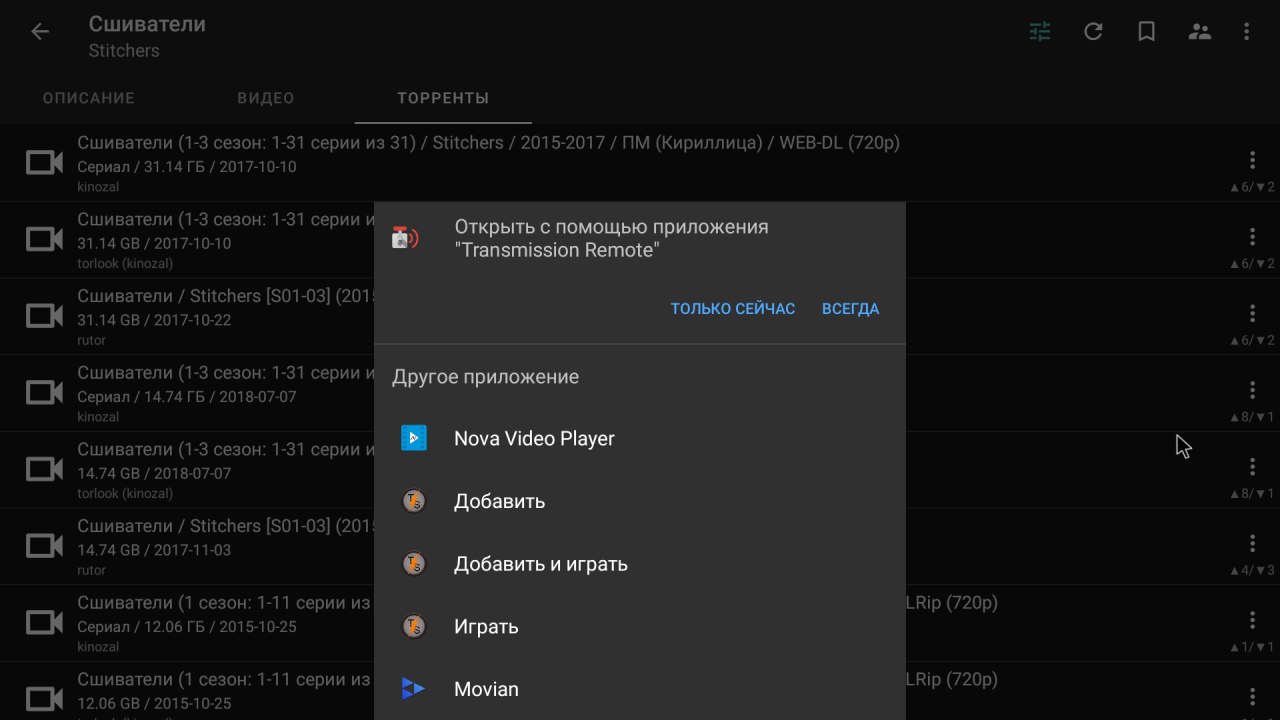Click the icon beside Играть
This screenshot has width=1280, height=720.
[x=414, y=627]
